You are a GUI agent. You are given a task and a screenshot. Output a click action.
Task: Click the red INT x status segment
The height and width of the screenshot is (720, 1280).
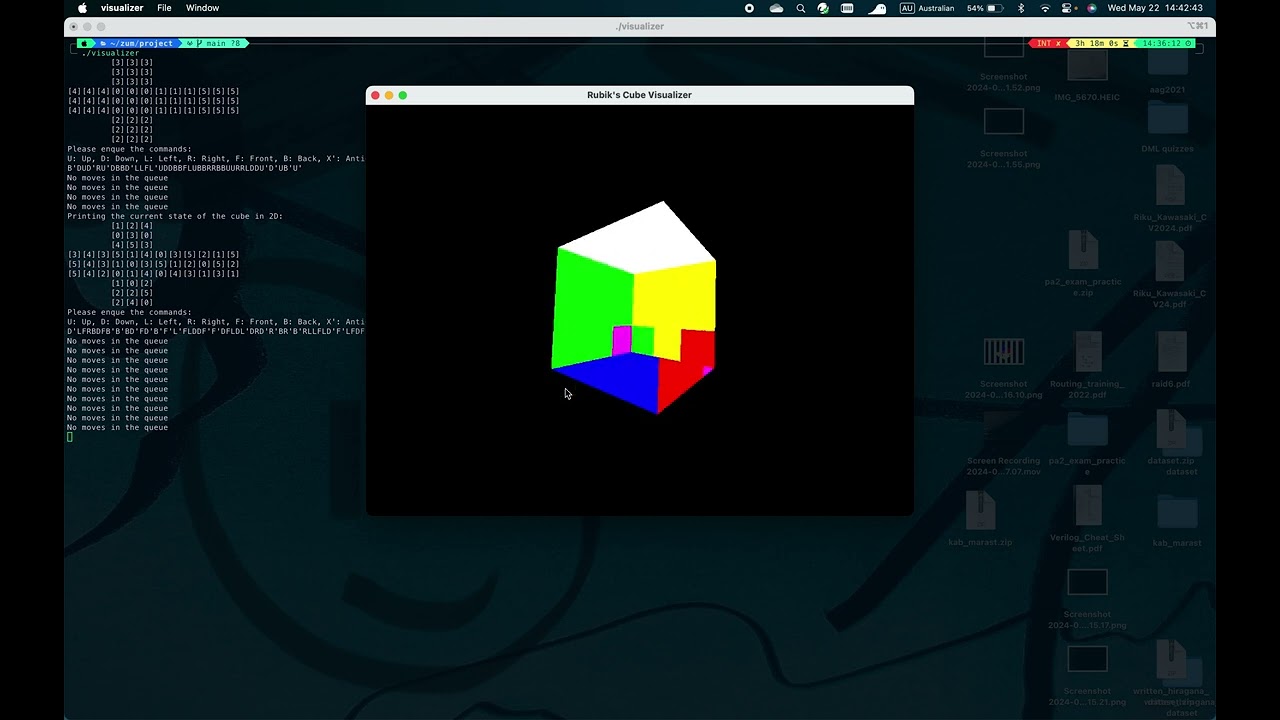(x=1048, y=43)
